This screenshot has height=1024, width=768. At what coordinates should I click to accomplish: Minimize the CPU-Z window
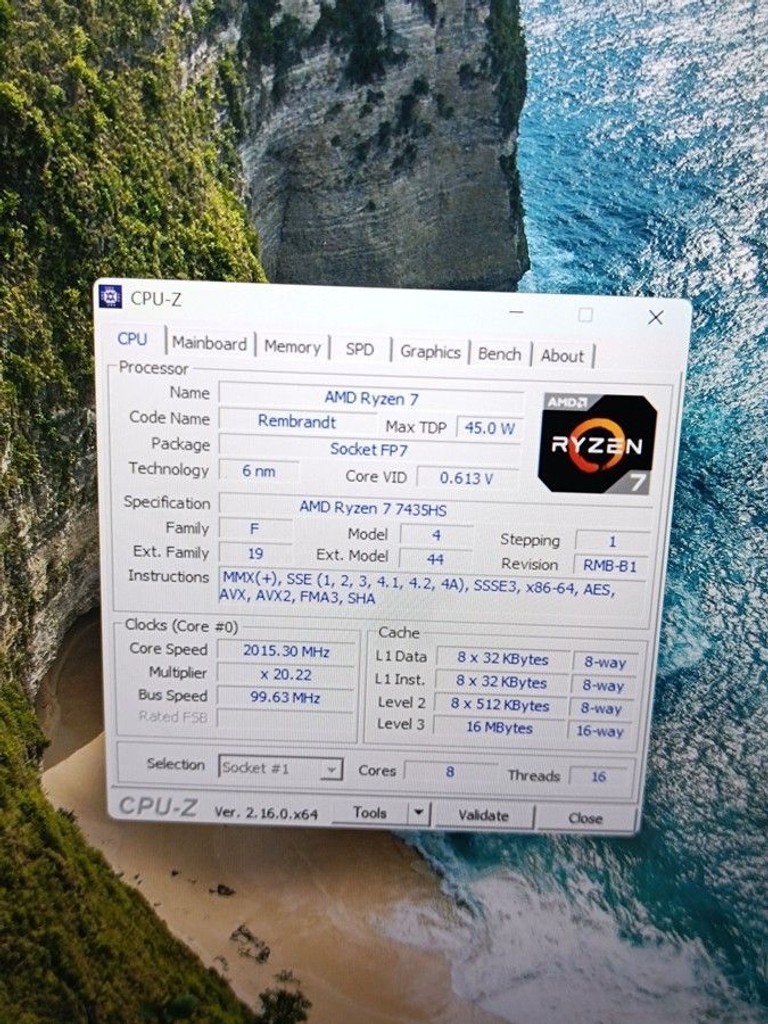coord(516,313)
